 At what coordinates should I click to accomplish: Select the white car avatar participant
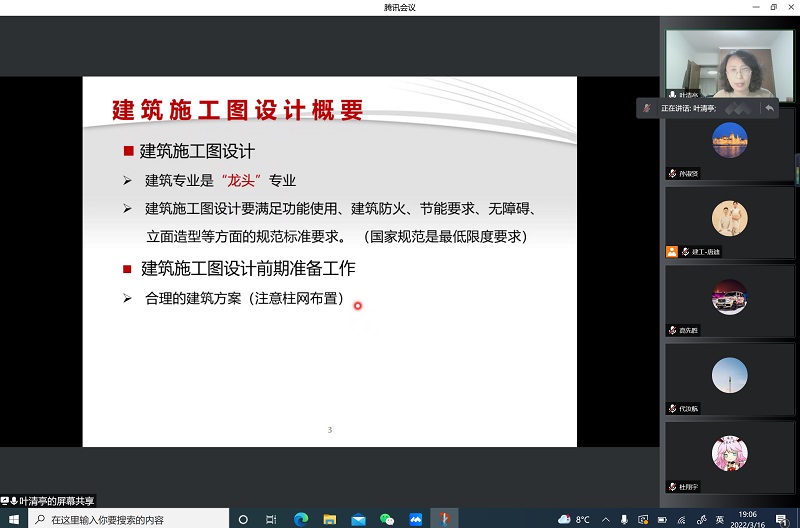[x=730, y=297]
